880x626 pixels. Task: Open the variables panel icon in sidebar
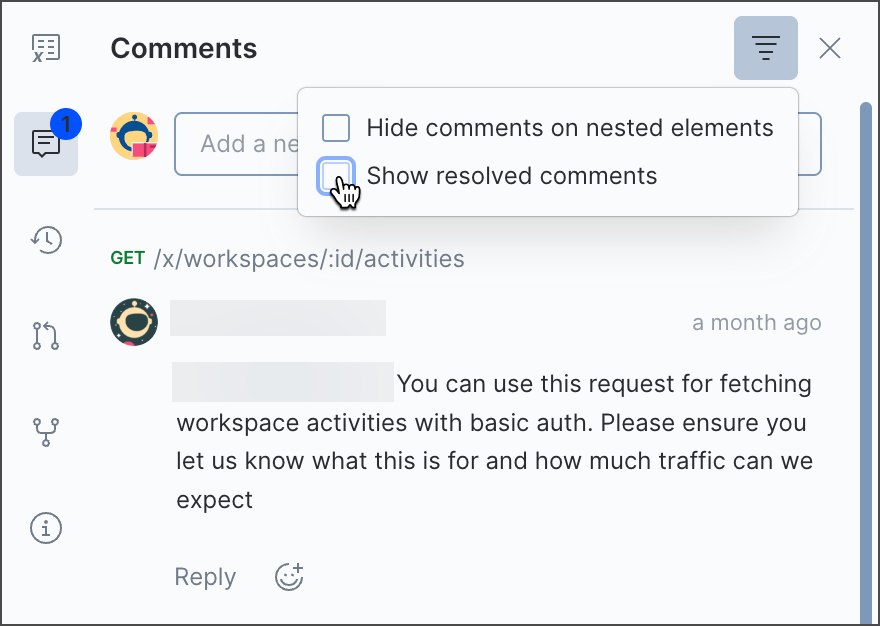[x=46, y=48]
